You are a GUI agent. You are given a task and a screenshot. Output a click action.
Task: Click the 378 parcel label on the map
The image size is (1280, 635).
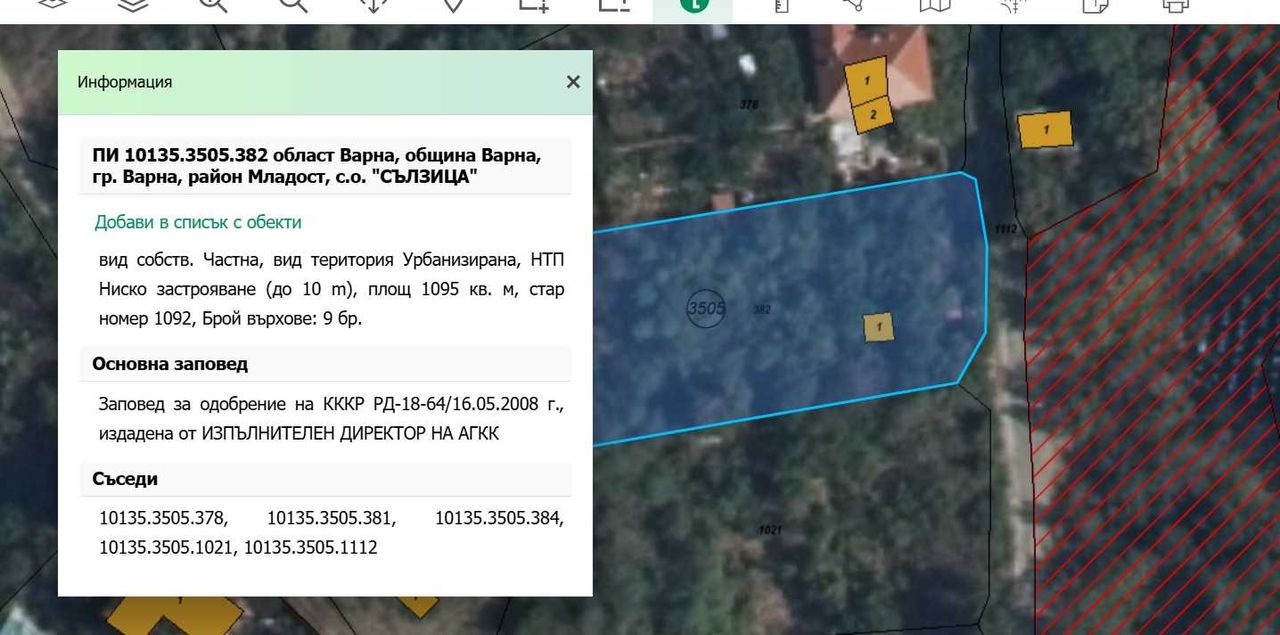(749, 104)
